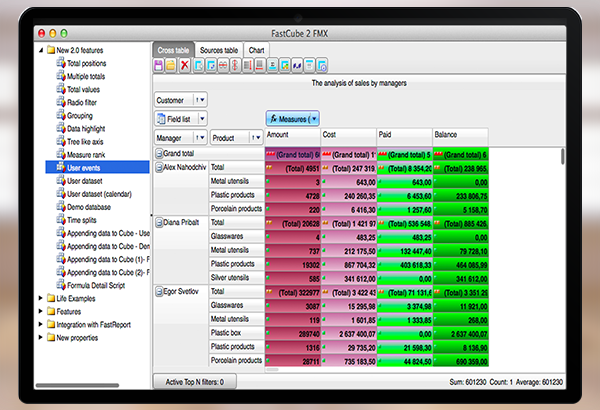This screenshot has width=600, height=410.
Task: Collapse the Egor Svetlov row group
Action: coord(159,291)
